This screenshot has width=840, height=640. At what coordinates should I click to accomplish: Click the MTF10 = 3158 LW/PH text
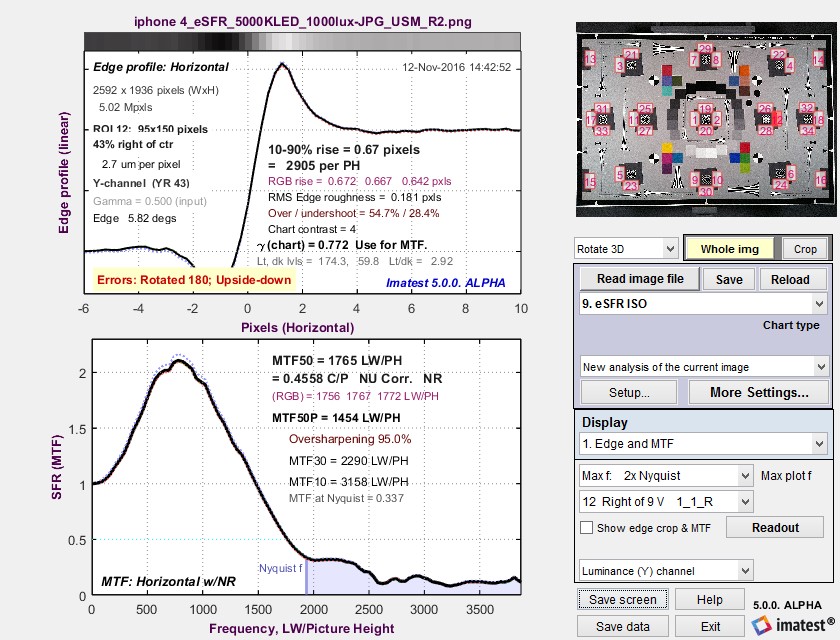pos(349,481)
